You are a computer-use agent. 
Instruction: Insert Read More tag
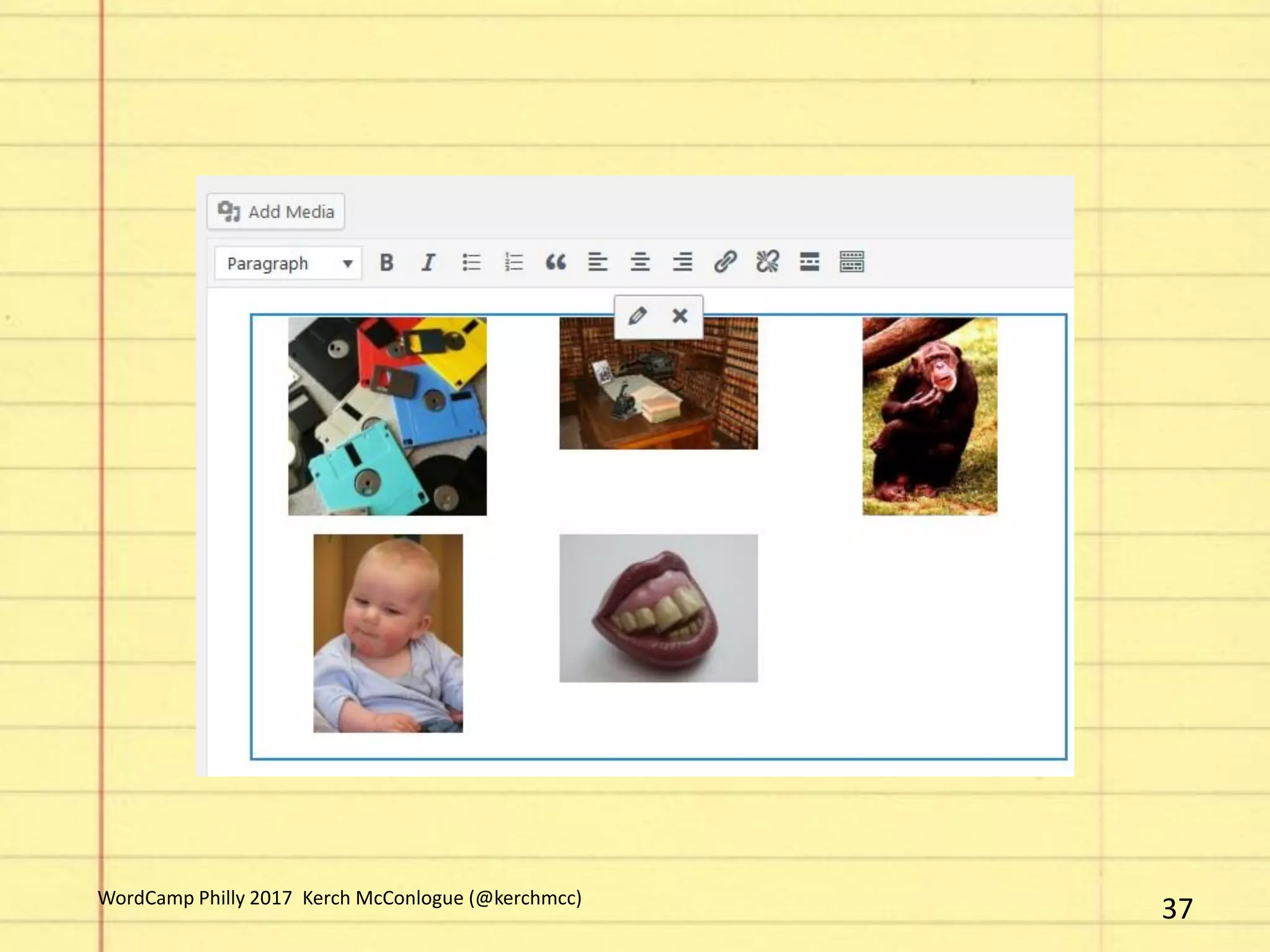point(809,263)
